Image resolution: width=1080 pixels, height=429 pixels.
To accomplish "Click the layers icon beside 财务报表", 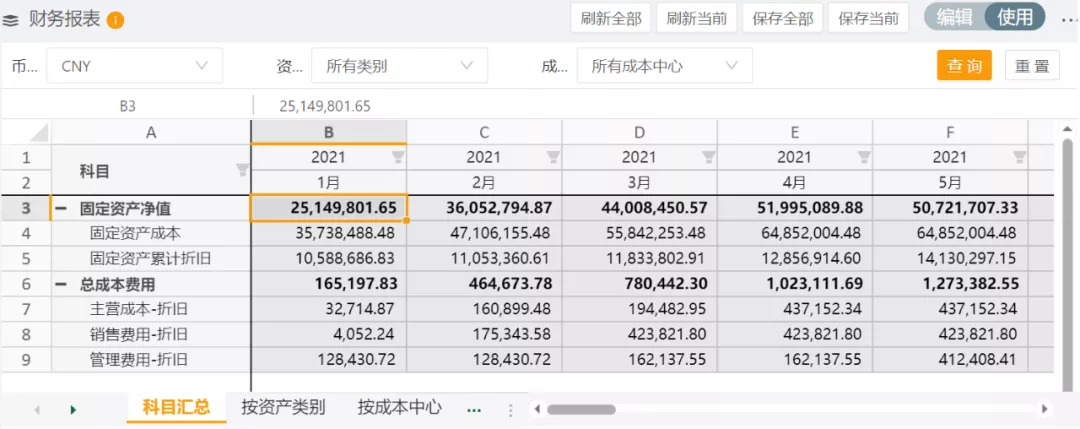I will coord(11,19).
